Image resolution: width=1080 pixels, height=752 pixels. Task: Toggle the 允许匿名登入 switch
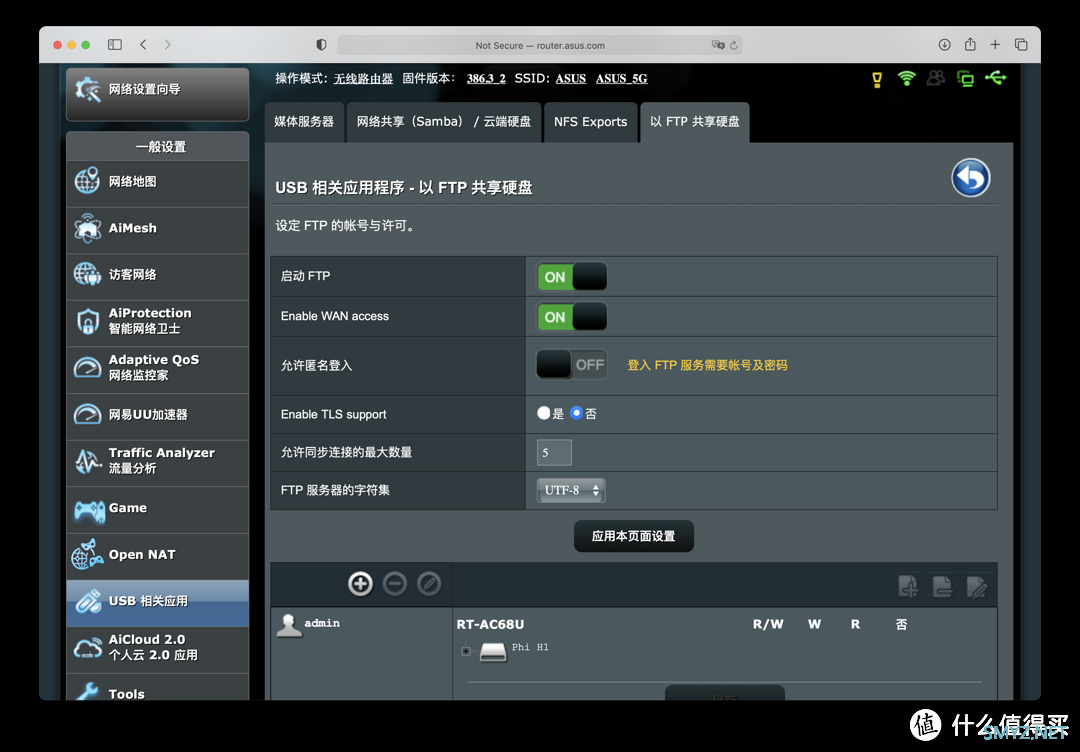[572, 365]
